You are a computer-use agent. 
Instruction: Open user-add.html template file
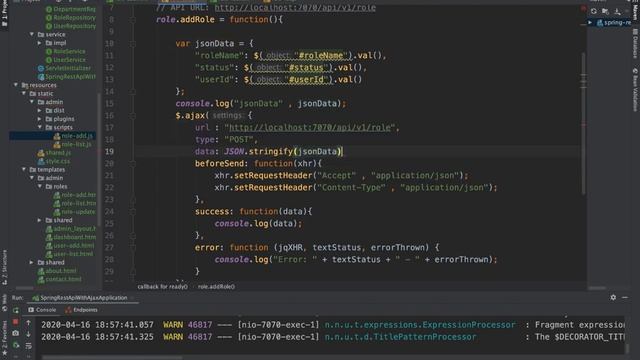click(70, 245)
